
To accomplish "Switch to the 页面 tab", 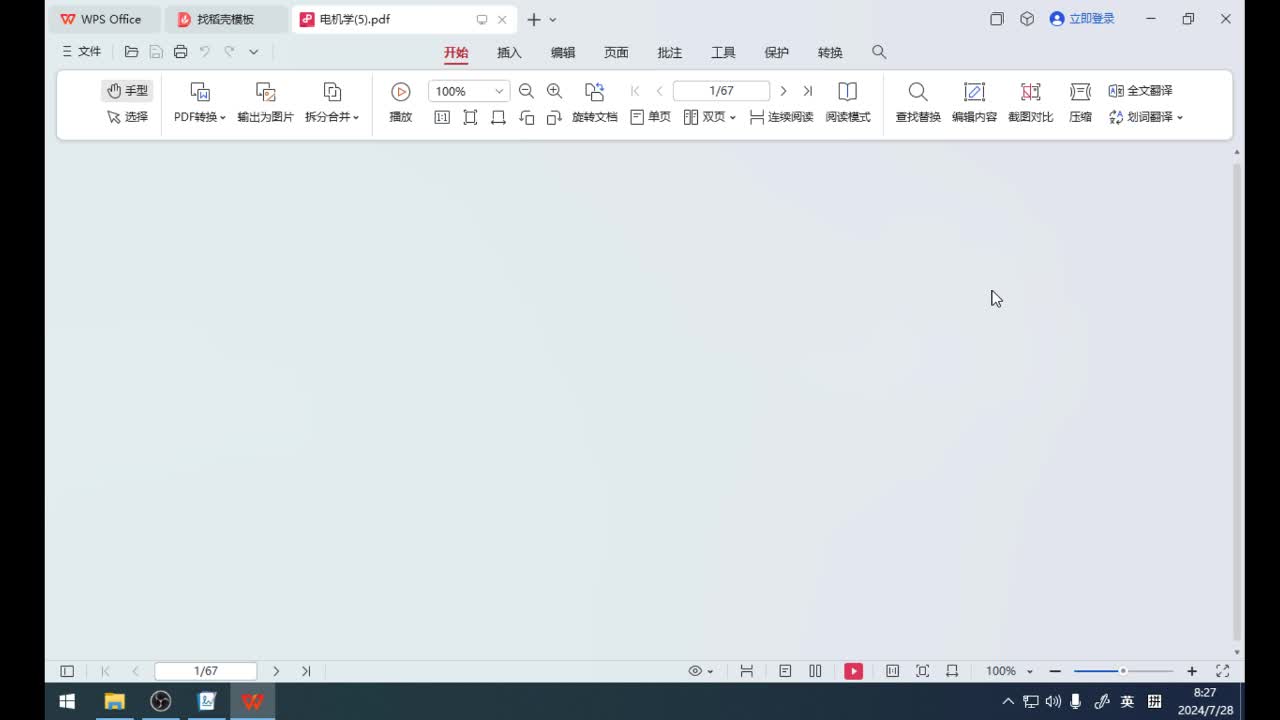I will [616, 52].
